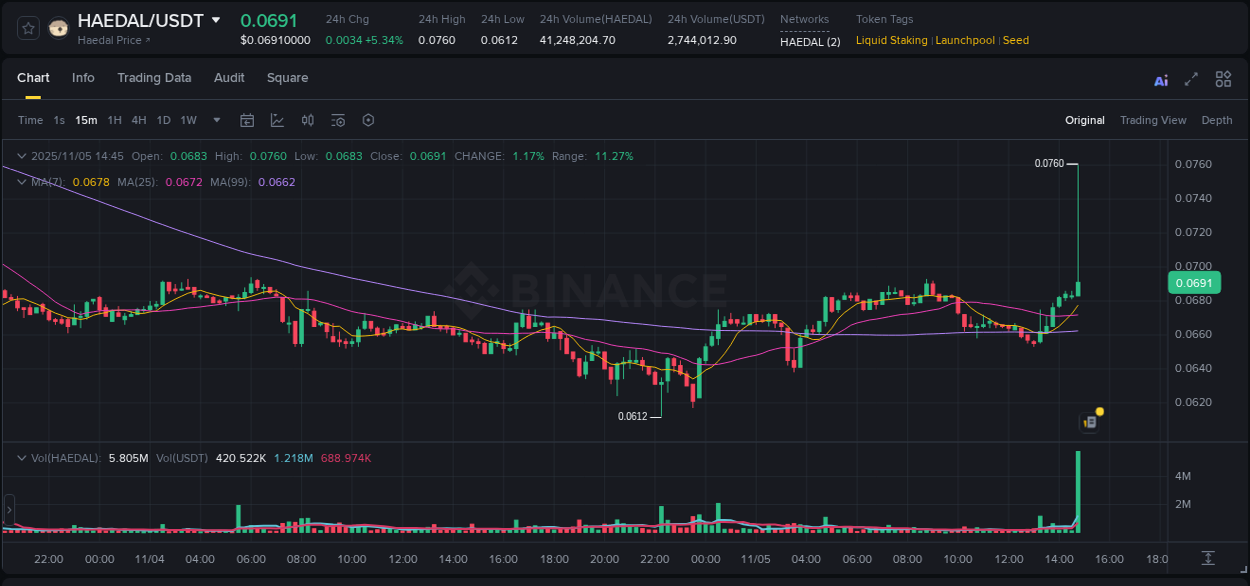This screenshot has height=586, width=1250.
Task: Expand the timeframe options arrow beside 1W
Action: [x=216, y=120]
